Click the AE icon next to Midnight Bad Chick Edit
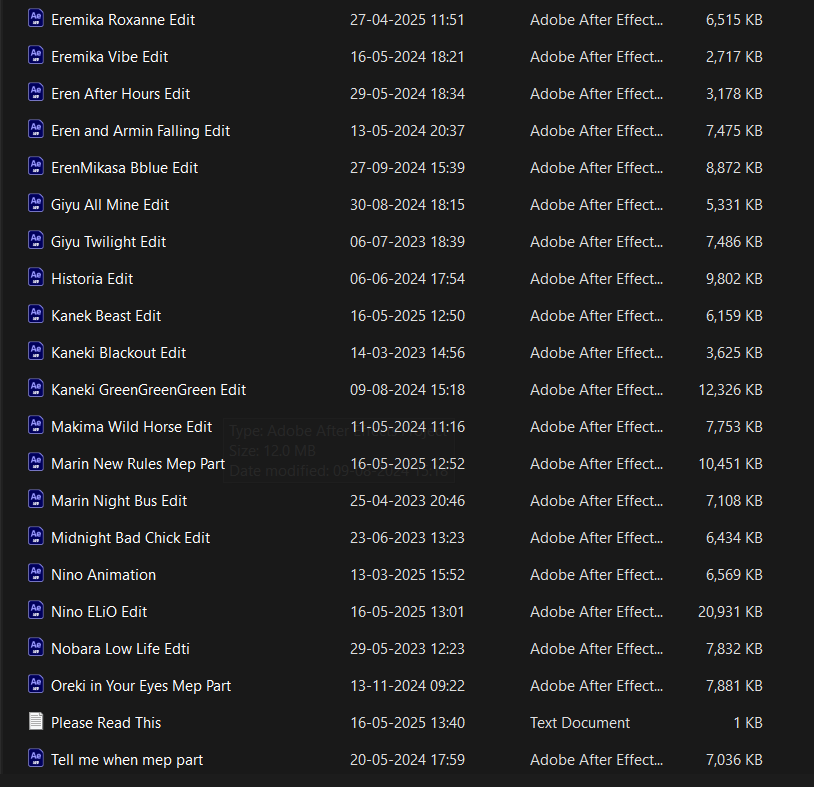 click(x=36, y=537)
